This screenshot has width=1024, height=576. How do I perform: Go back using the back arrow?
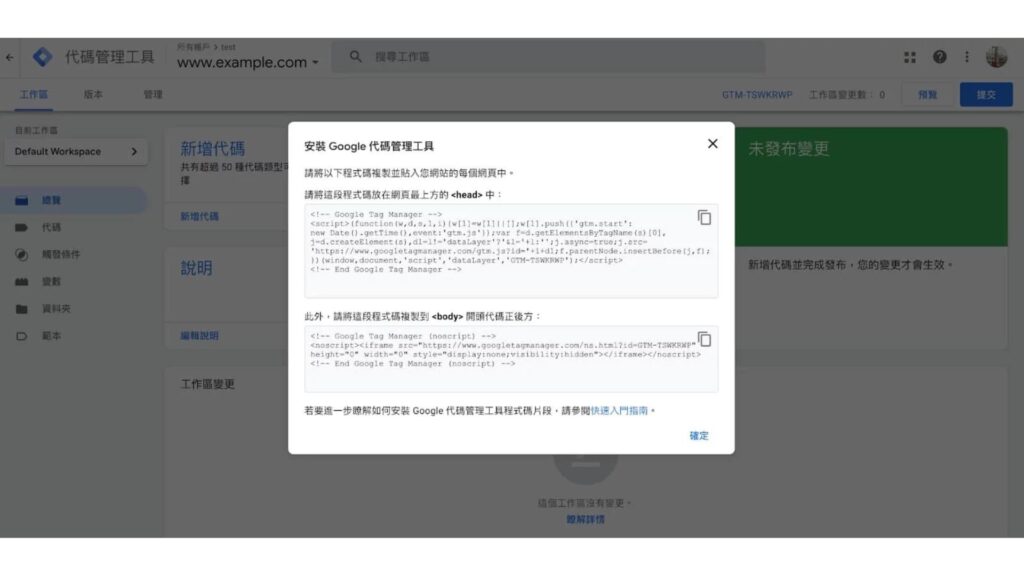click(9, 57)
